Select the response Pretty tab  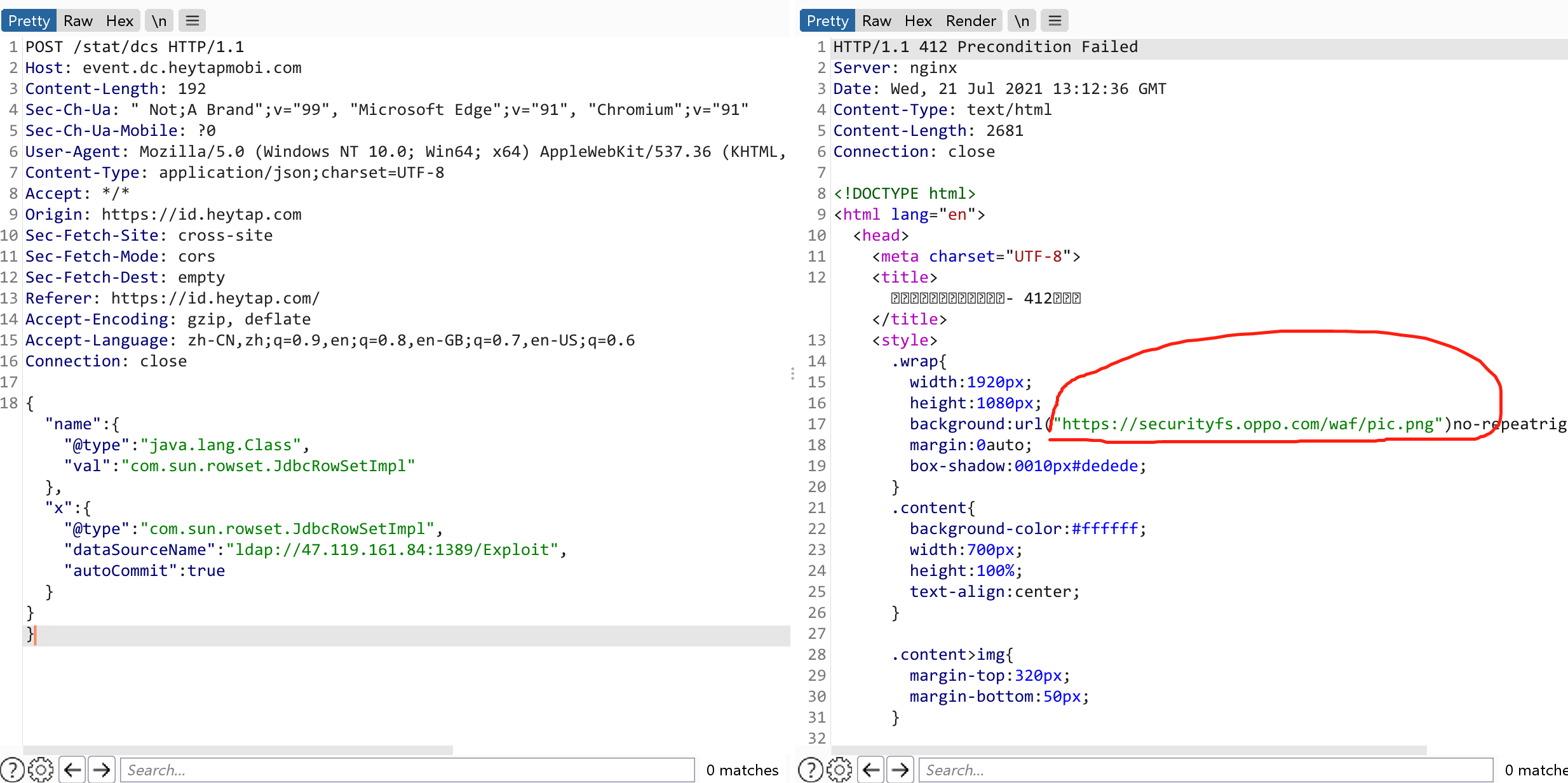pos(827,21)
